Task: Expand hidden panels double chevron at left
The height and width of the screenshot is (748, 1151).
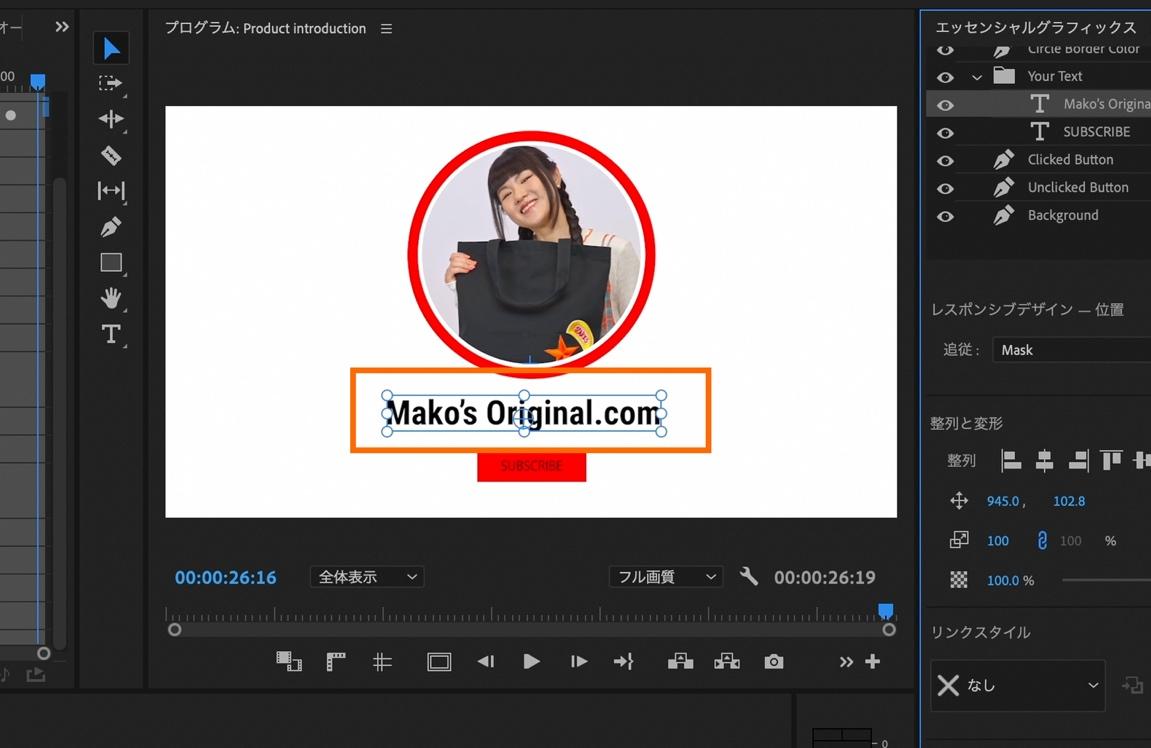Action: (x=62, y=26)
